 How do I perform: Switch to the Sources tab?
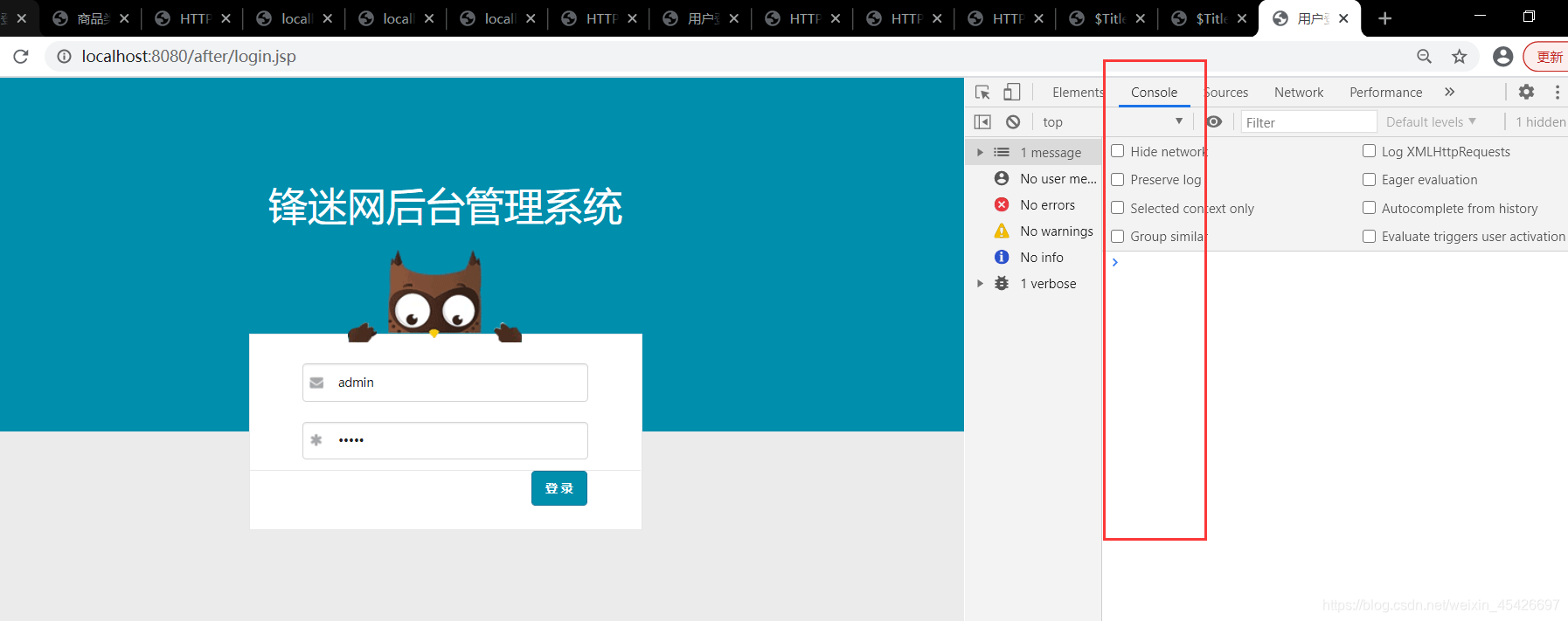pos(1226,93)
